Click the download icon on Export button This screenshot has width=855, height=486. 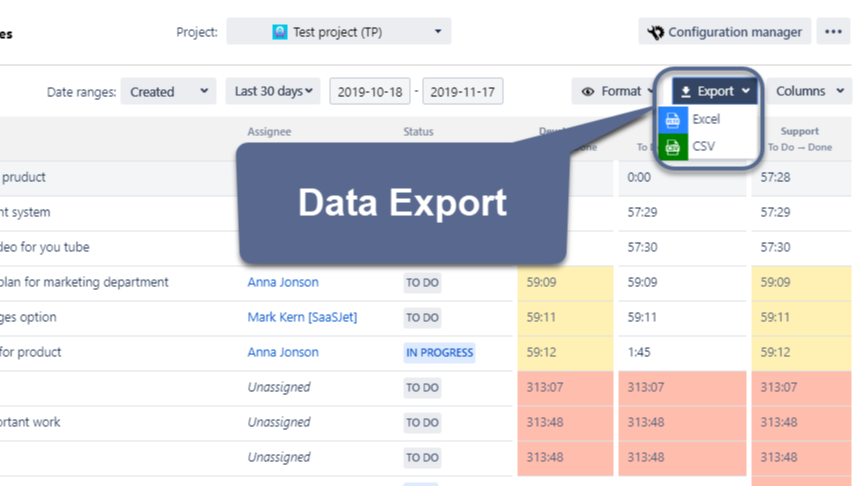686,92
